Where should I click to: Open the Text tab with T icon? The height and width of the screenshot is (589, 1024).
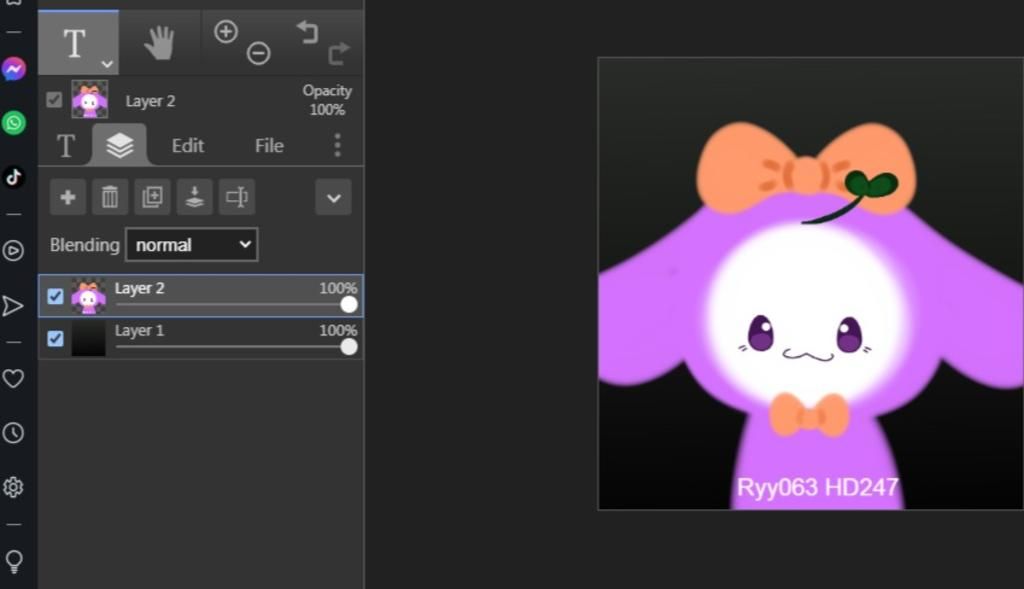point(65,145)
